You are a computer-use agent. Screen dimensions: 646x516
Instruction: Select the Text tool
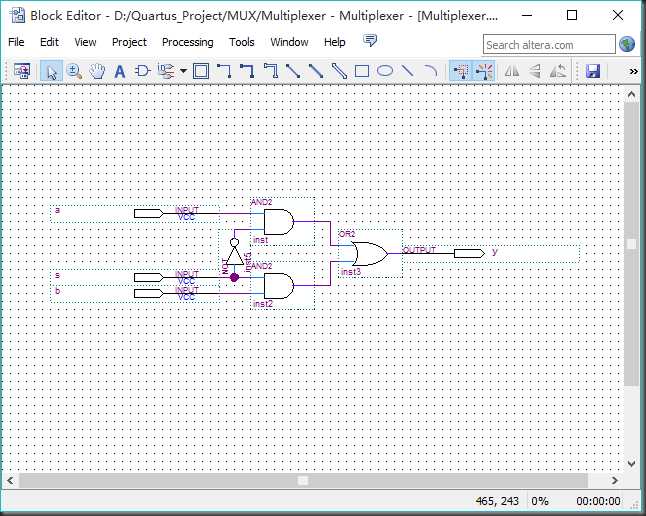tap(119, 71)
